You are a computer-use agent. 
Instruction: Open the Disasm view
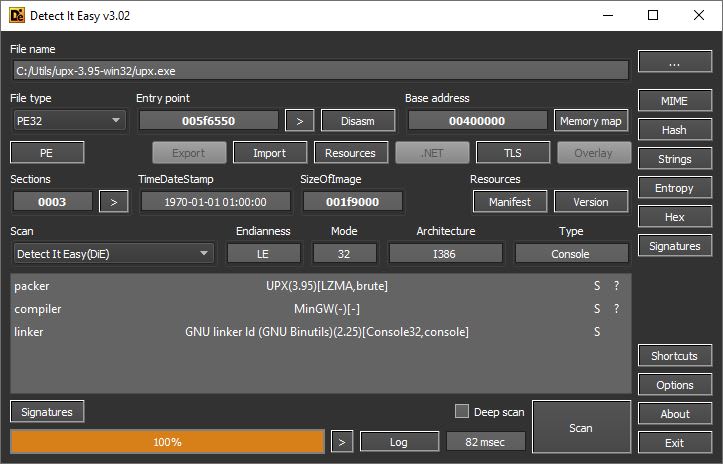[x=358, y=121]
